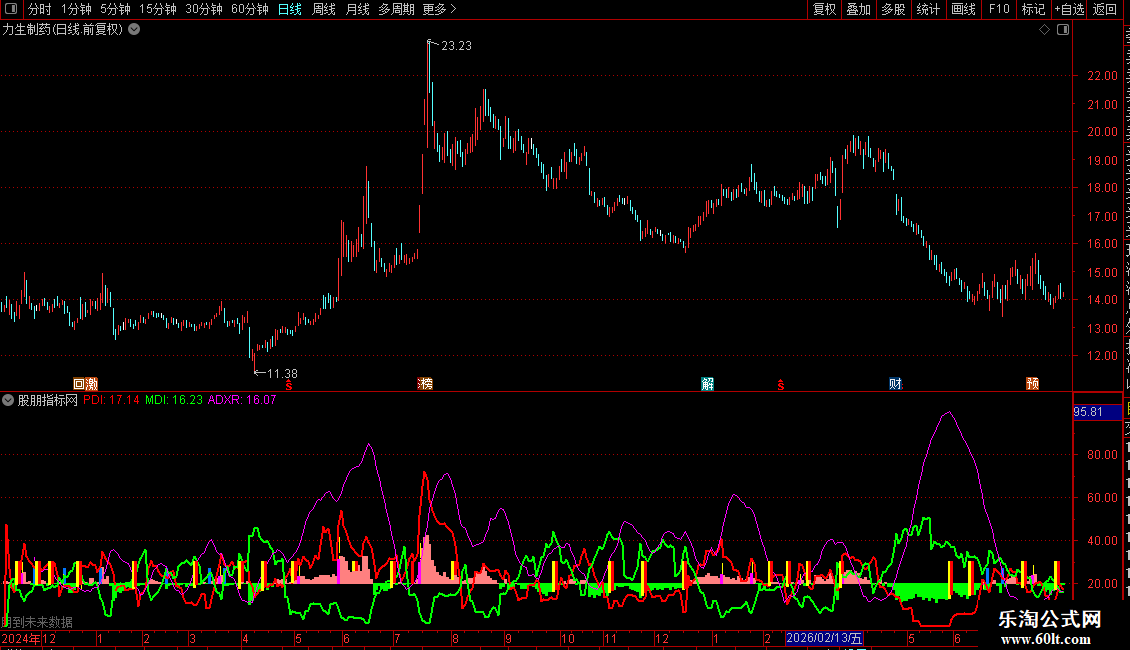Click the 统计 statistics button
Screen dimensions: 1130x650
tap(927, 9)
